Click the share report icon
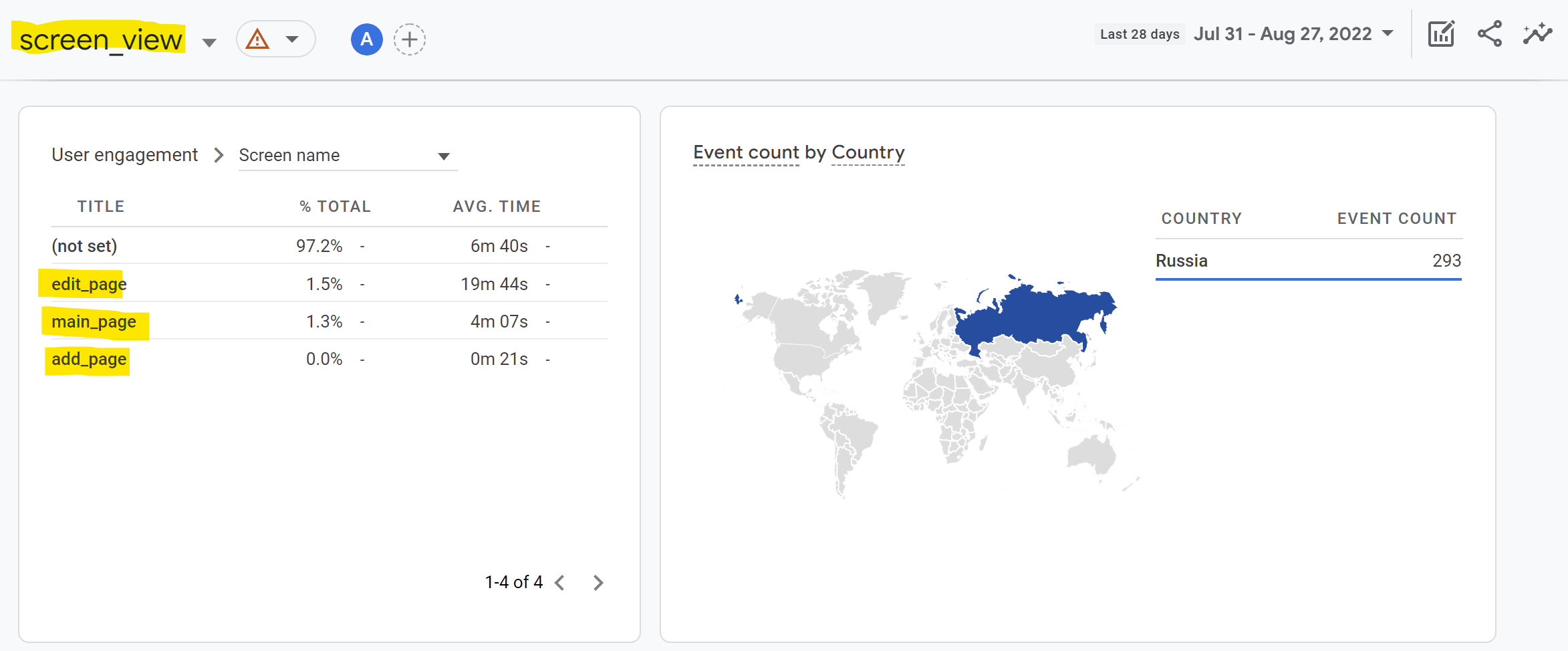Viewport: 1568px width, 651px height. 1490,34
